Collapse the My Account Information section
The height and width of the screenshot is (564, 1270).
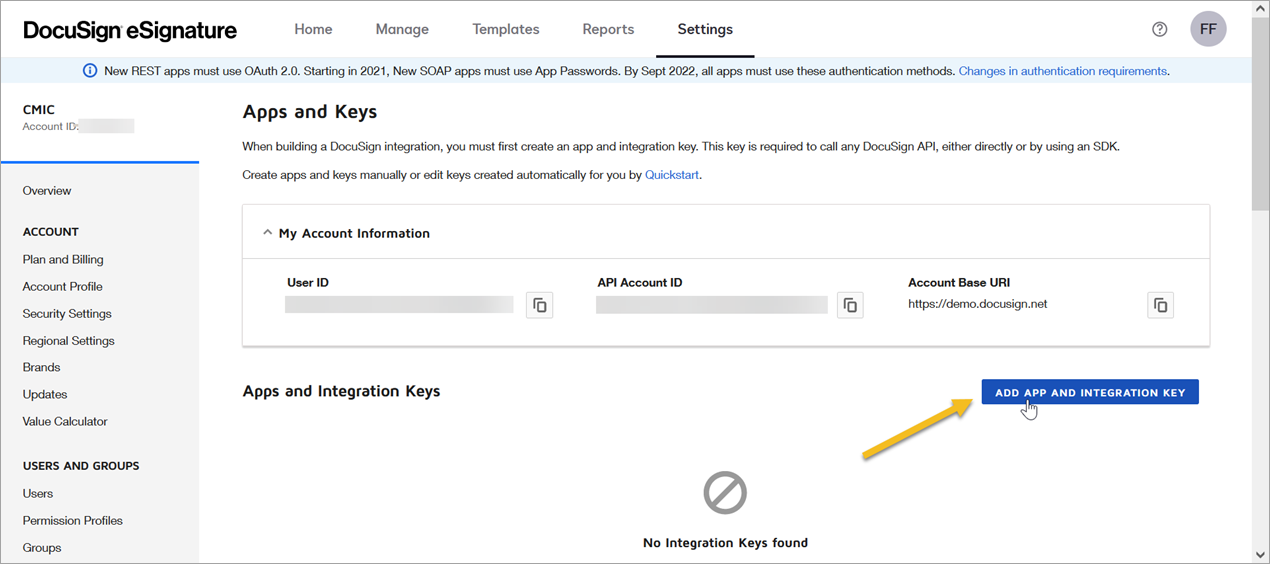(267, 233)
